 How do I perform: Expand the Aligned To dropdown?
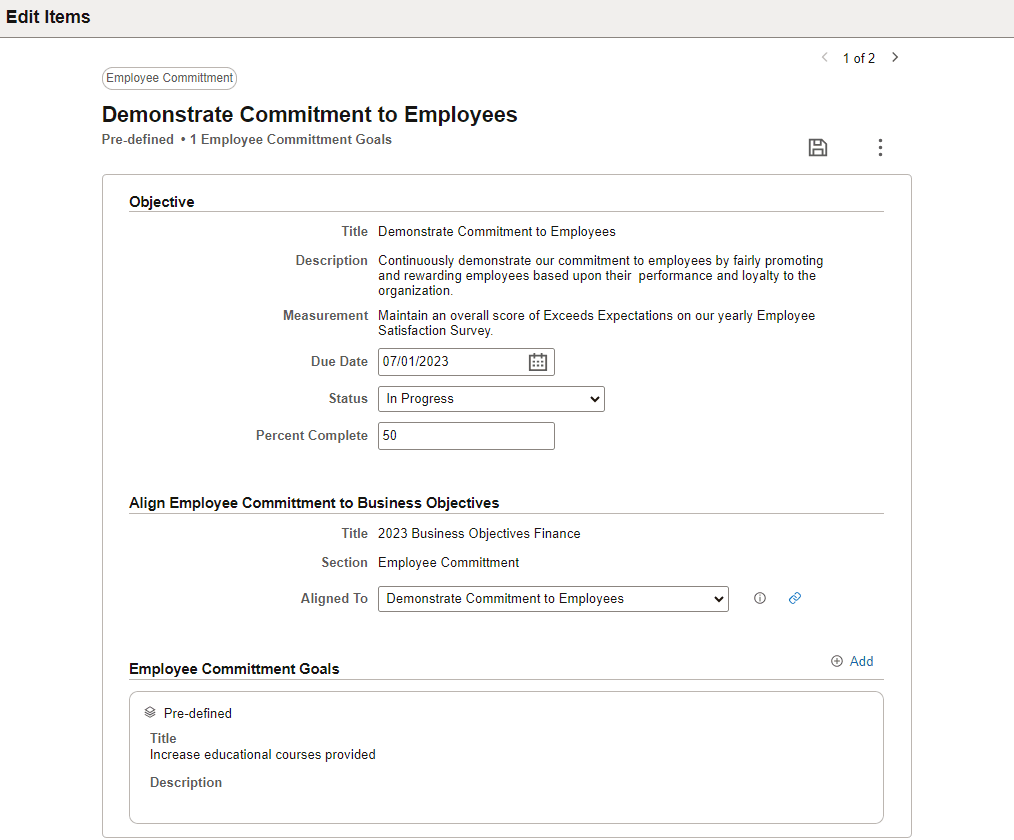pos(554,599)
